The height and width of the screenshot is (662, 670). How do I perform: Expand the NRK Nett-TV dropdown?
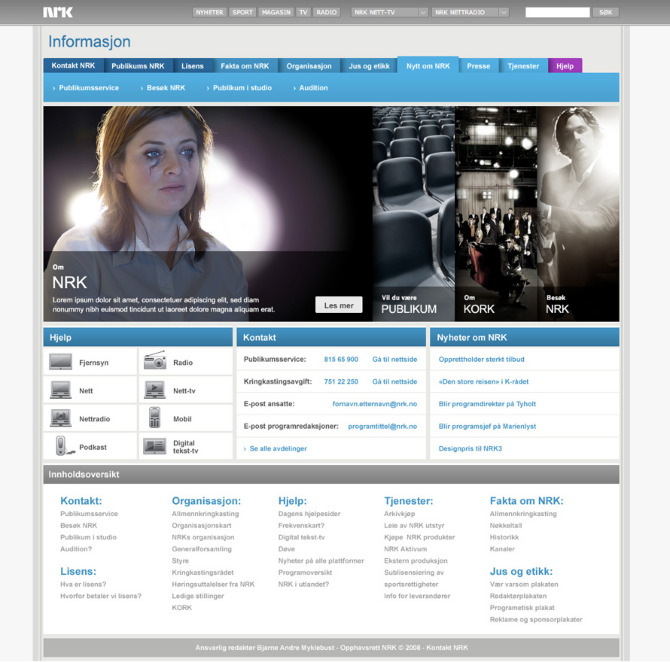tap(423, 12)
